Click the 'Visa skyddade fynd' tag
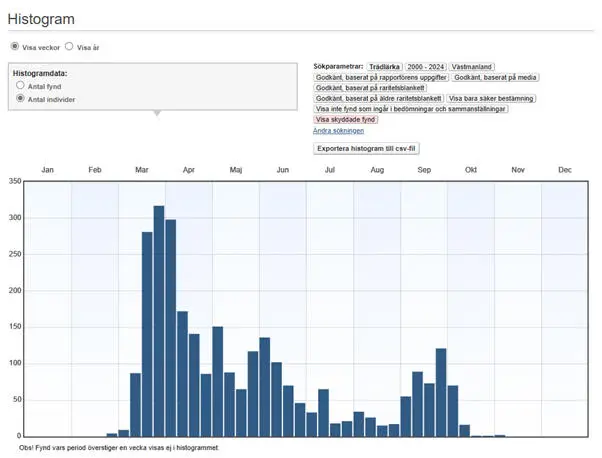The height and width of the screenshot is (458, 602). 347,119
